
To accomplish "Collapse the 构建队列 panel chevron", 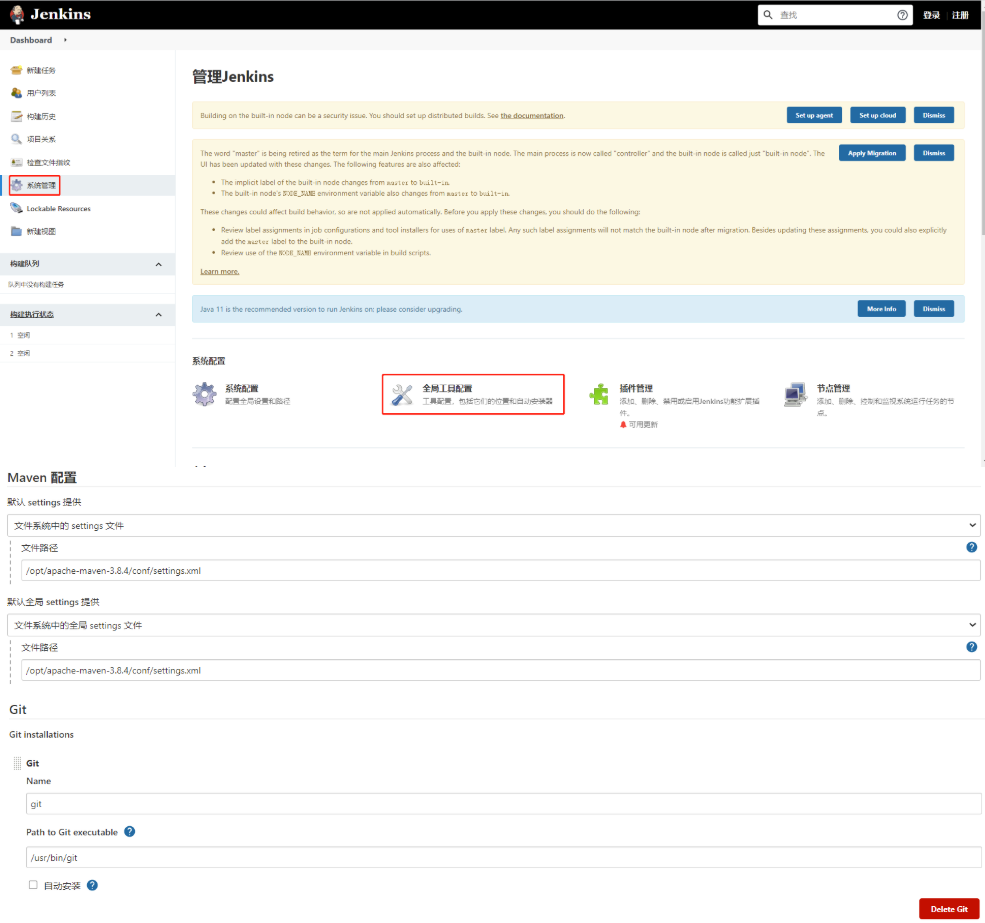I will (x=158, y=264).
